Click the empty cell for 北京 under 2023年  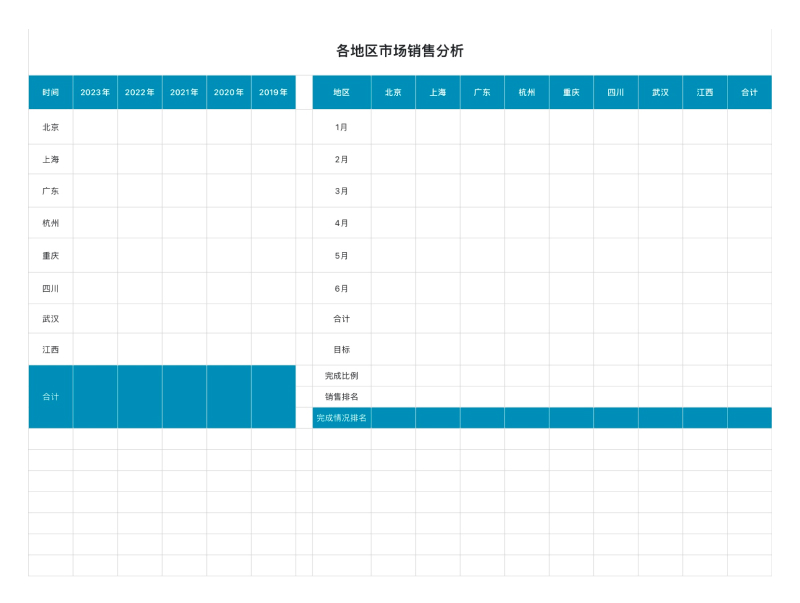95,127
